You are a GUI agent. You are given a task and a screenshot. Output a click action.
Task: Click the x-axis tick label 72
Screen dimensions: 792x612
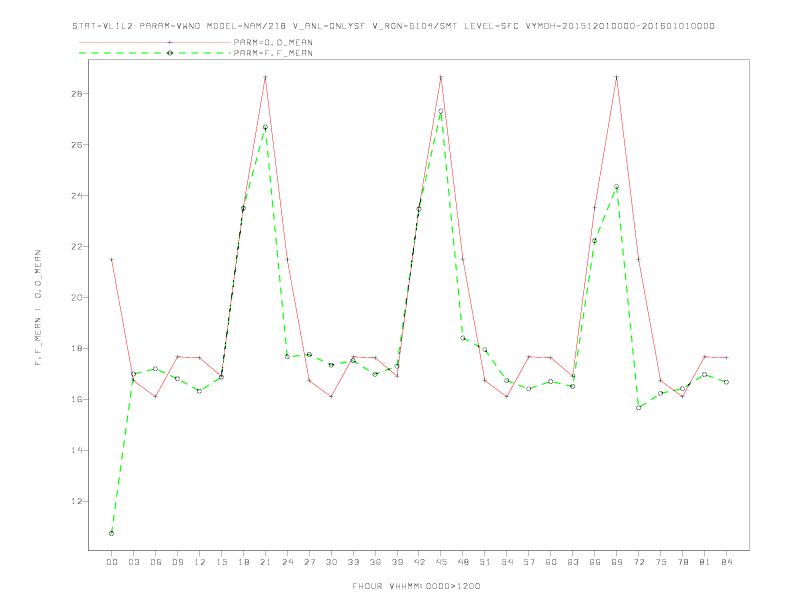638,562
